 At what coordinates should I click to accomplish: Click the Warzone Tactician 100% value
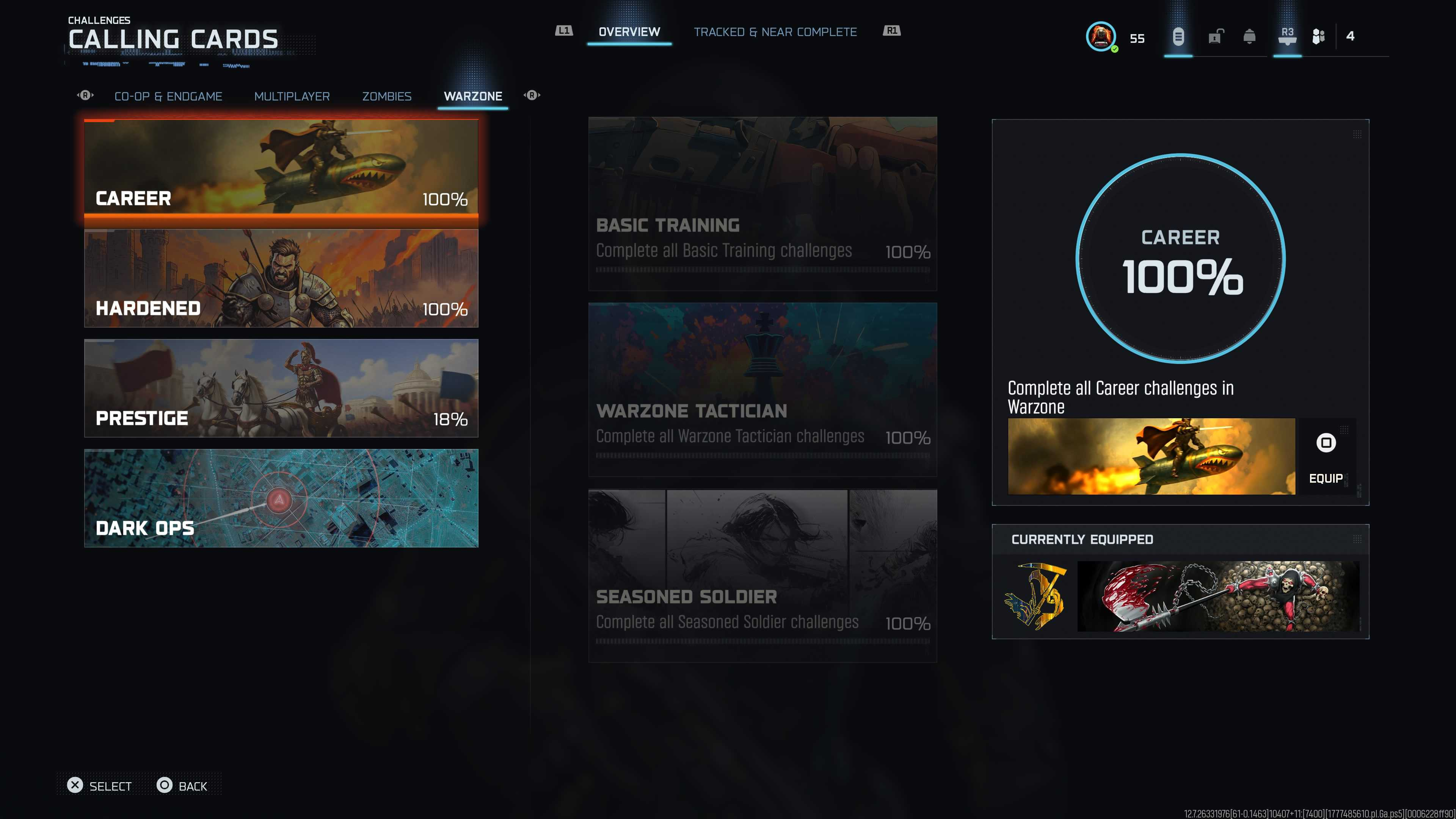tap(908, 438)
